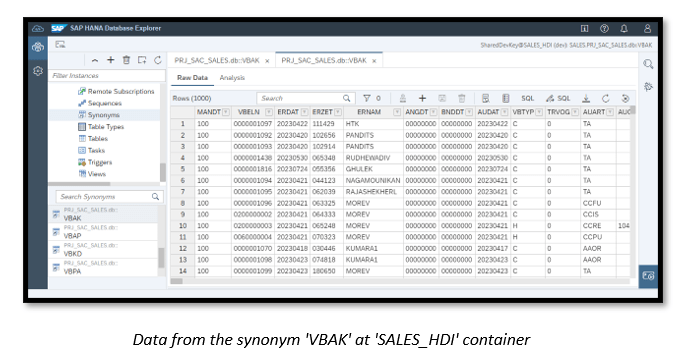Open AUDAT column filter dropdown
The width and height of the screenshot is (688, 364).
(505, 112)
